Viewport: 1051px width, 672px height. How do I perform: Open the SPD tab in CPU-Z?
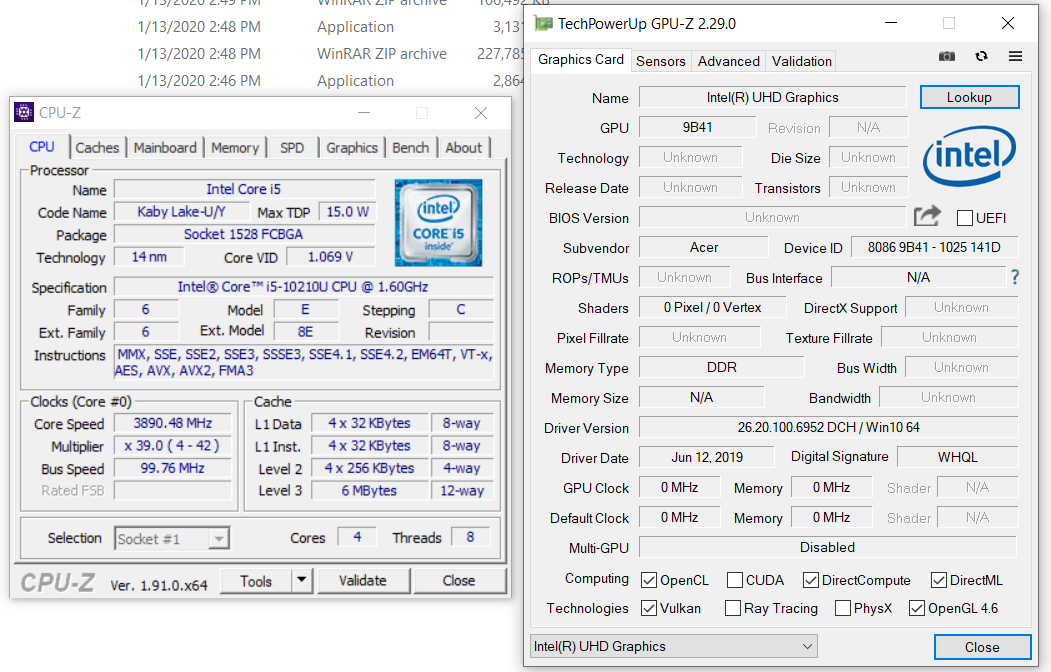pyautogui.click(x=292, y=147)
